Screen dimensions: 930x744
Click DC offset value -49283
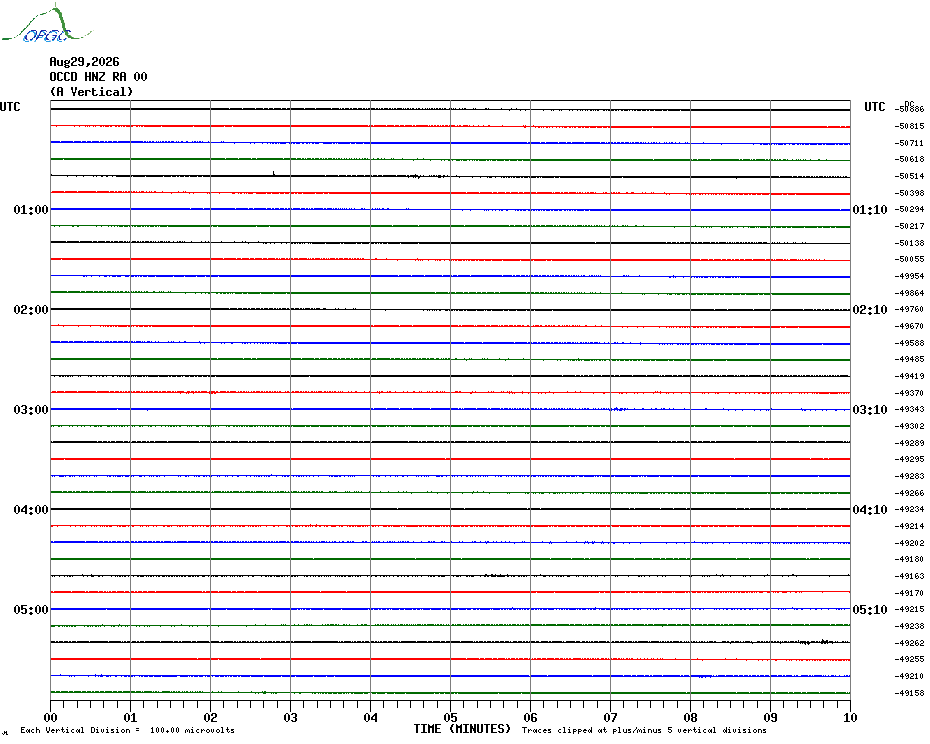(x=910, y=476)
